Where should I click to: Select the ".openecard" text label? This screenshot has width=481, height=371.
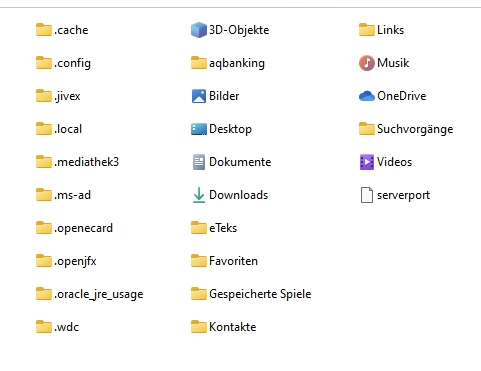pyautogui.click(x=83, y=228)
